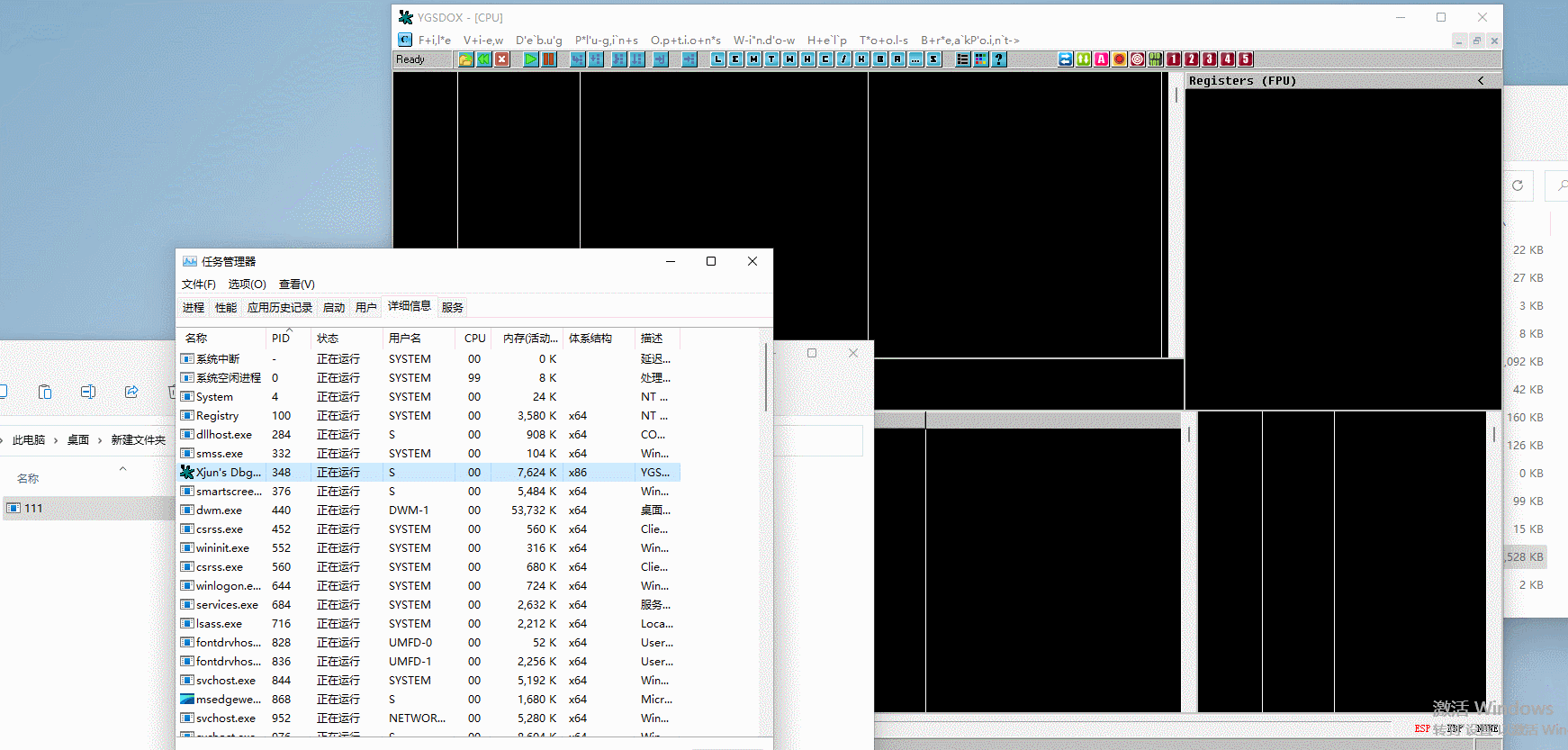Click the blue swap arrows plugin icon

click(1066, 59)
